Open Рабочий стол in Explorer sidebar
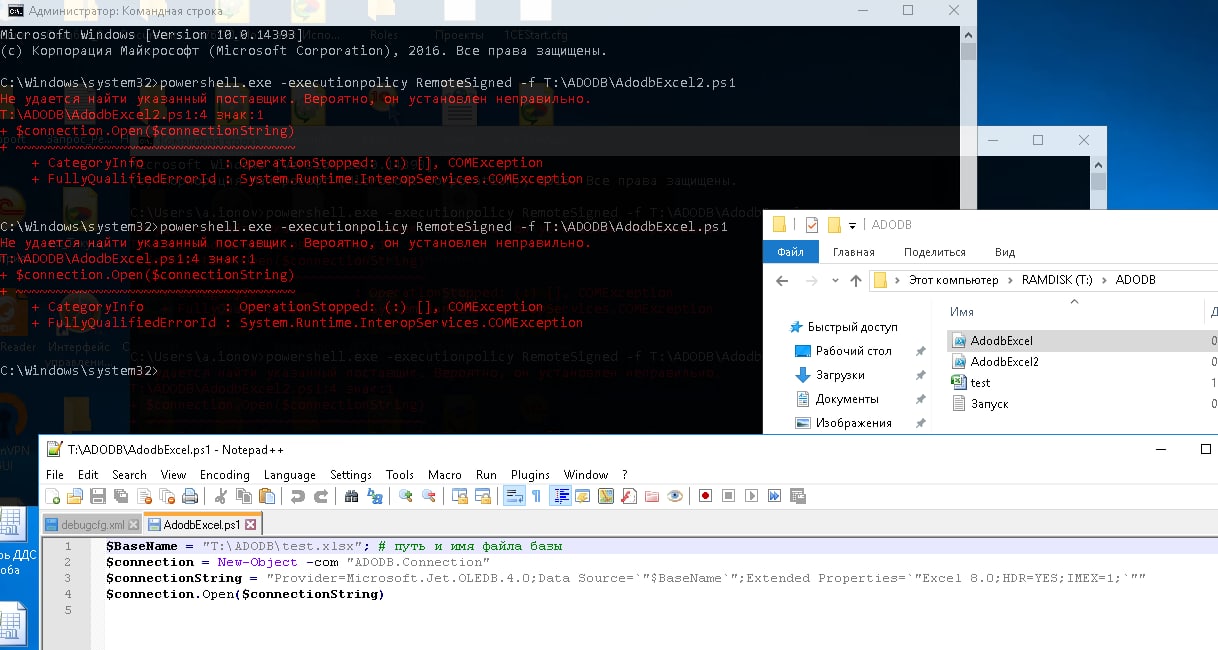The width and height of the screenshot is (1218, 650). (x=853, y=351)
